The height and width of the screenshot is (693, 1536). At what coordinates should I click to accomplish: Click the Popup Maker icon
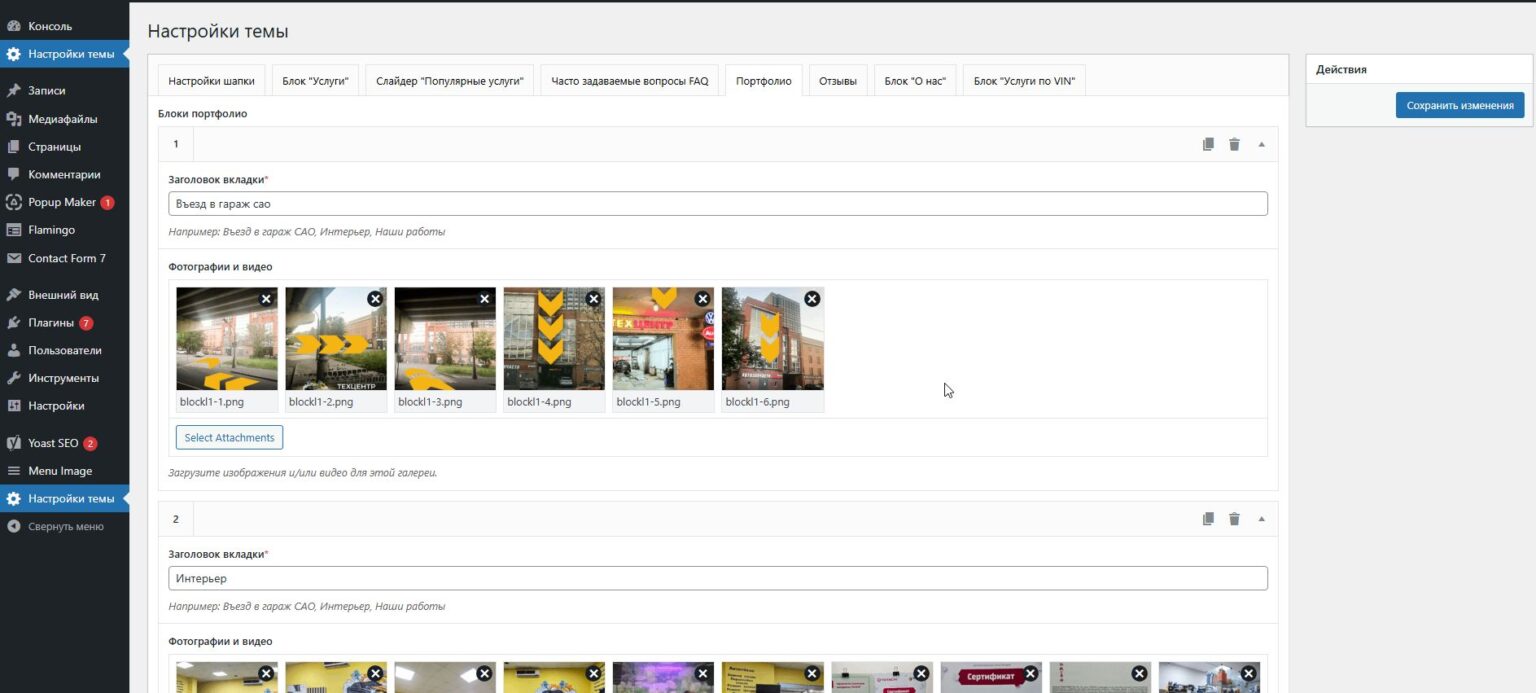14,202
